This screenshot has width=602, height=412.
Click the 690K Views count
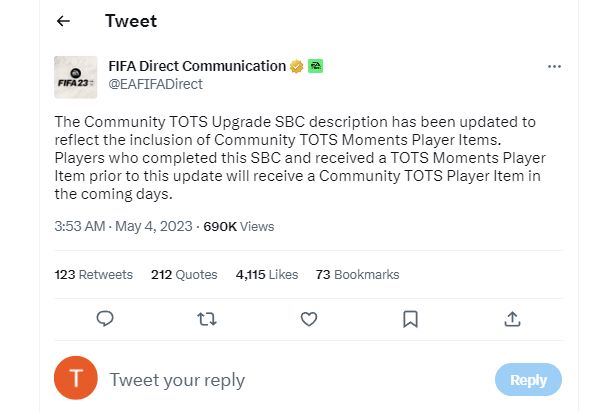point(239,227)
